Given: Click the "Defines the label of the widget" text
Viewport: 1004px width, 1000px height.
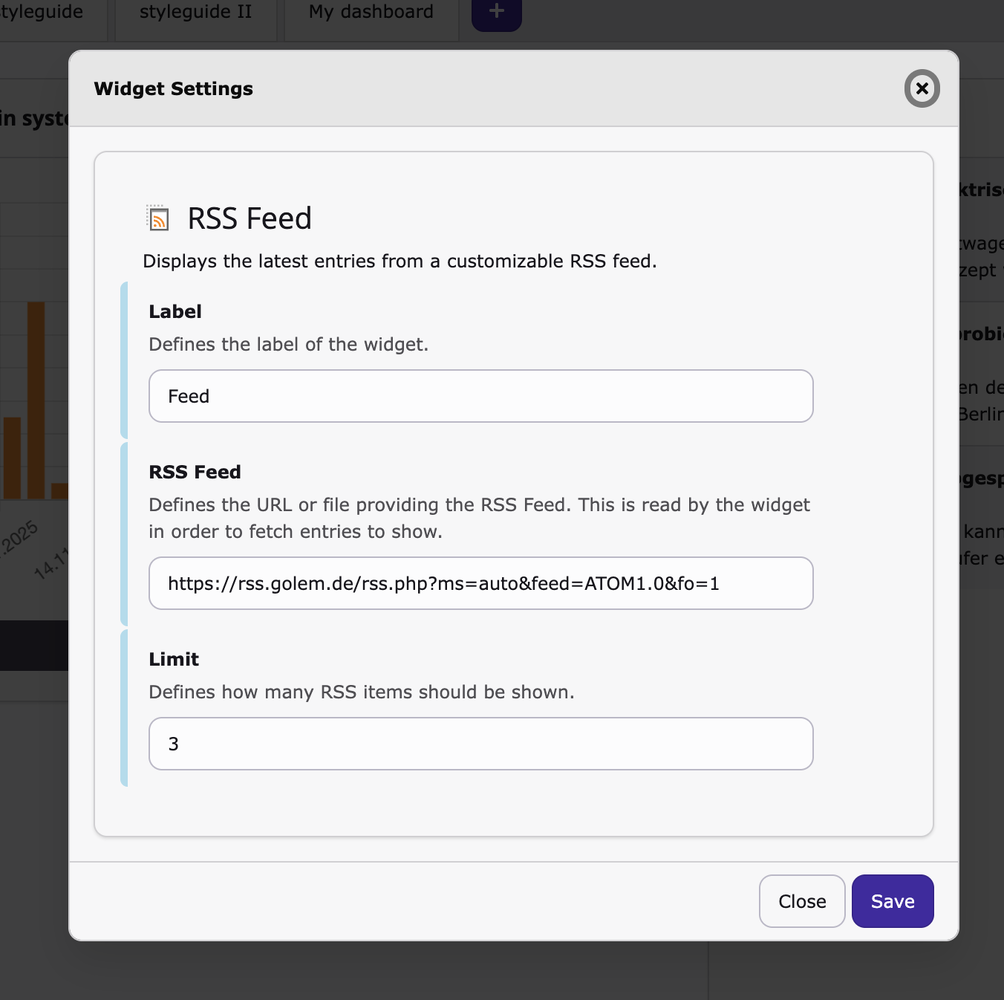Looking at the screenshot, I should click(x=288, y=344).
